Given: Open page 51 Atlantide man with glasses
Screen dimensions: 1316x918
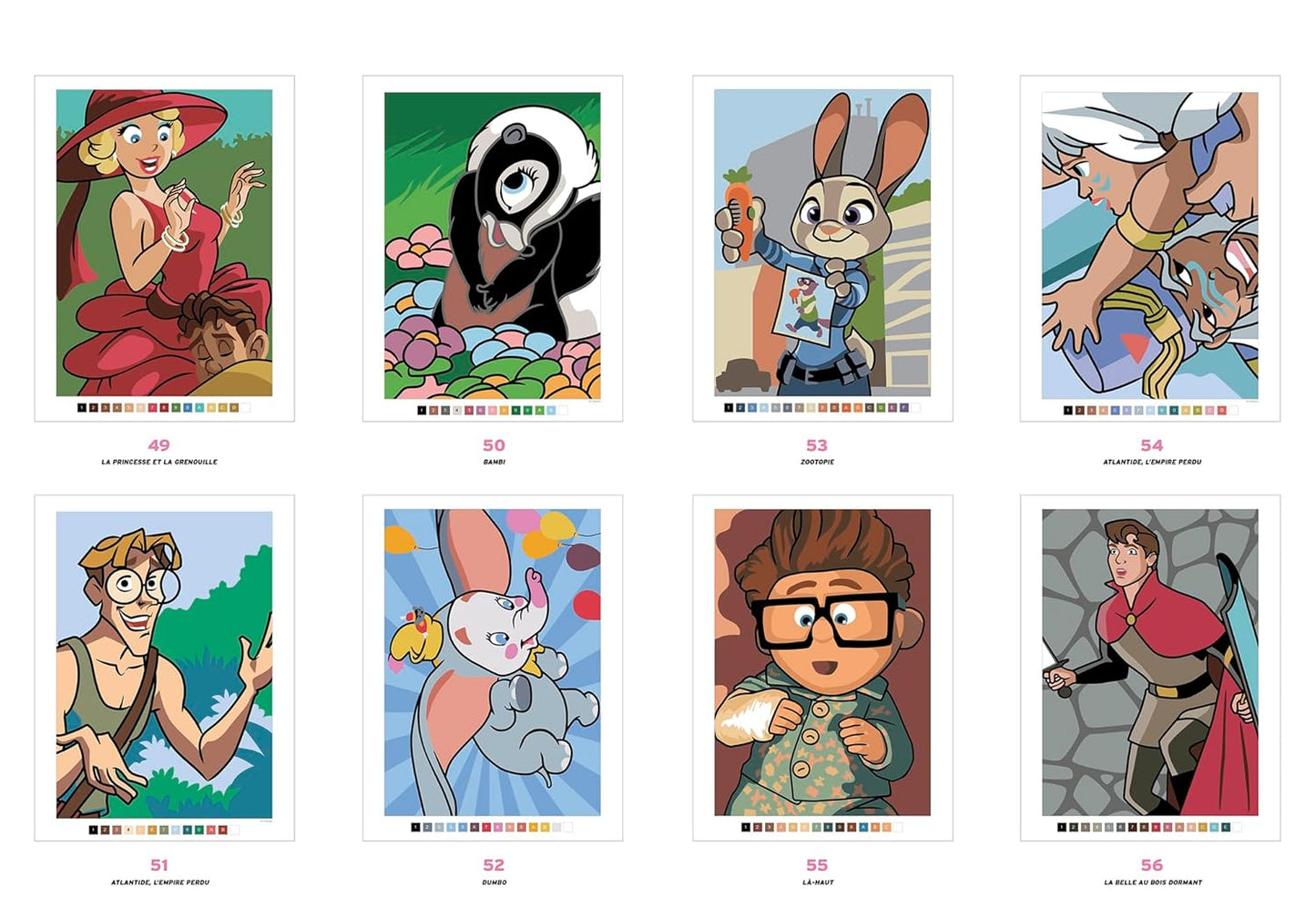Looking at the screenshot, I should (x=164, y=664).
